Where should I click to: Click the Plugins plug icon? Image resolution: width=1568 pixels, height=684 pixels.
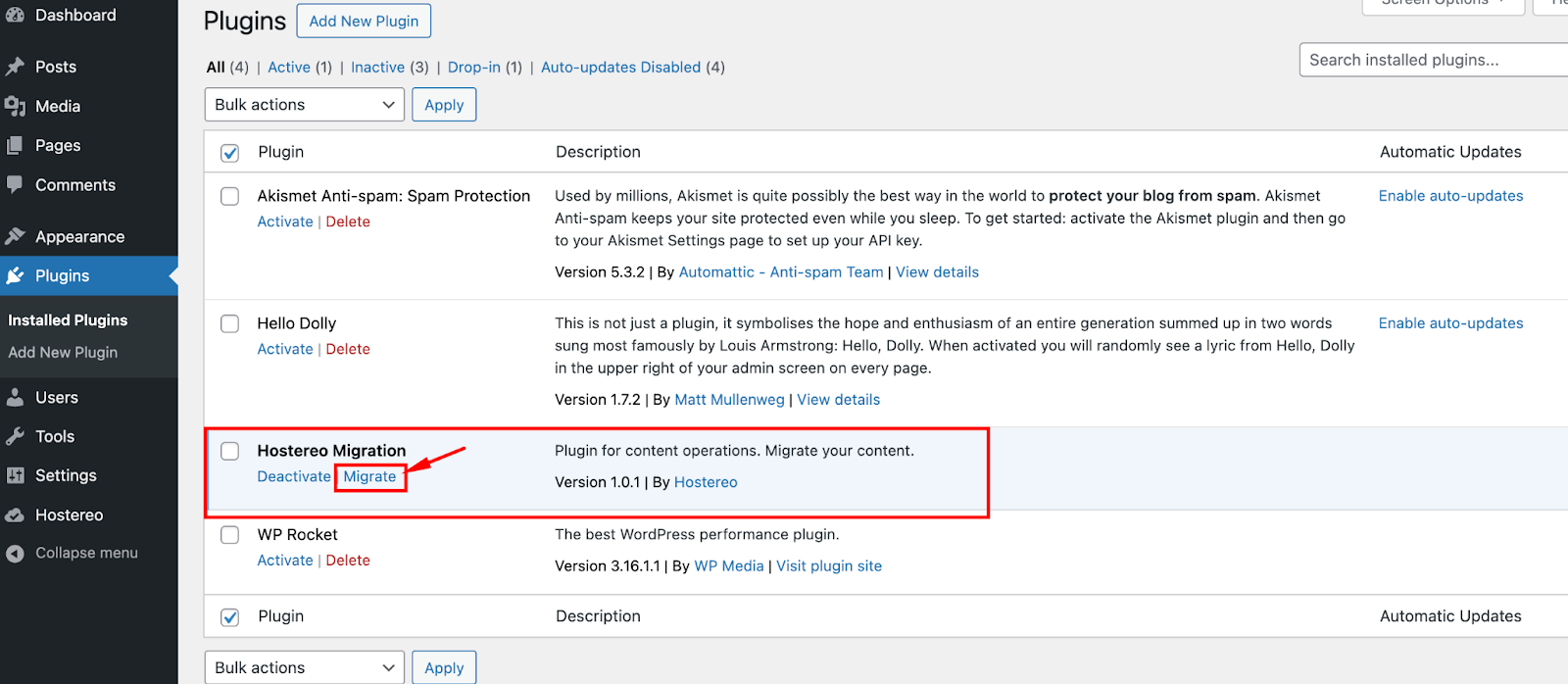(x=15, y=275)
